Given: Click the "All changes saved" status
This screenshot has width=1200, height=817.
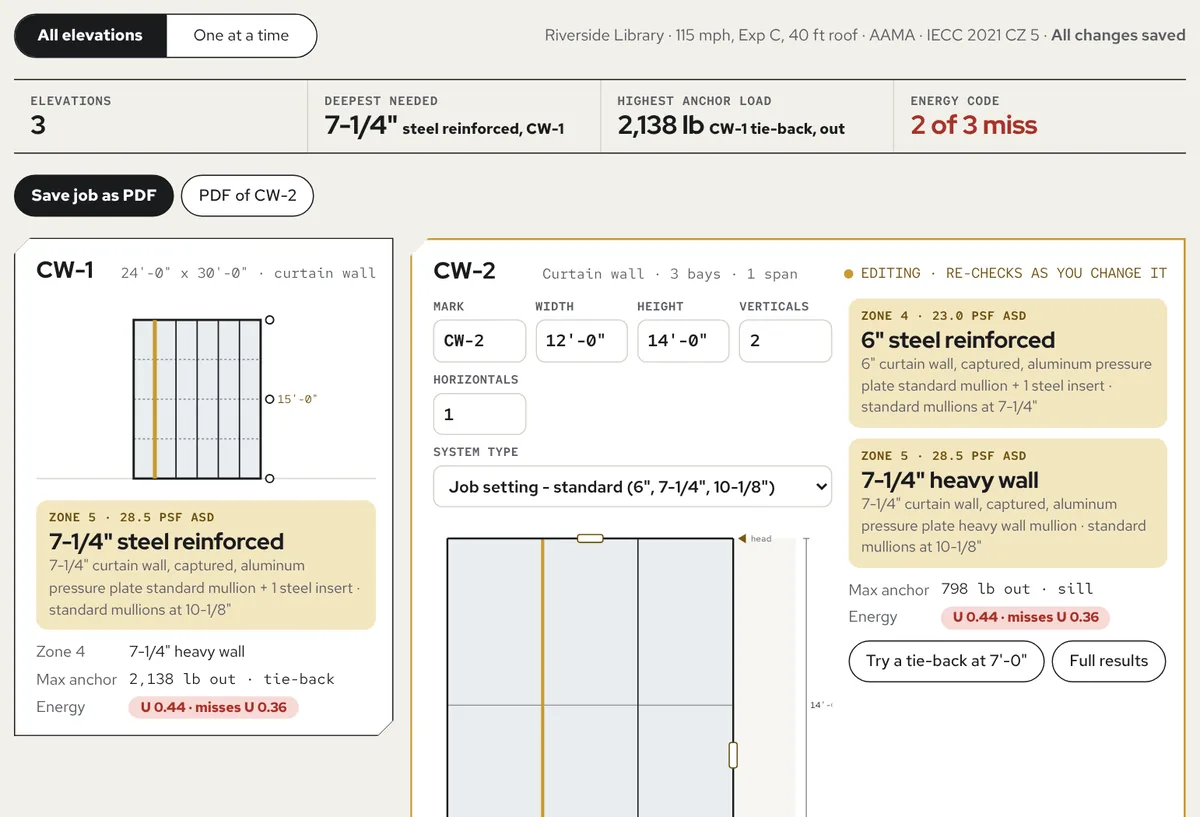Looking at the screenshot, I should [x=1118, y=35].
